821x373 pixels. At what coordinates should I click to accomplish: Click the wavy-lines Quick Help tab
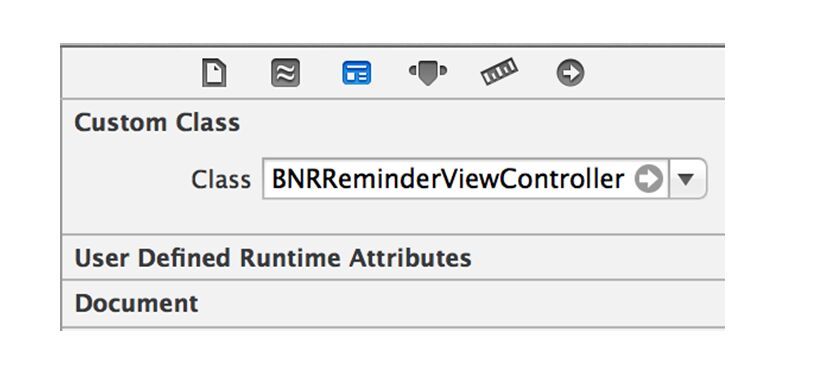pyautogui.click(x=285, y=73)
